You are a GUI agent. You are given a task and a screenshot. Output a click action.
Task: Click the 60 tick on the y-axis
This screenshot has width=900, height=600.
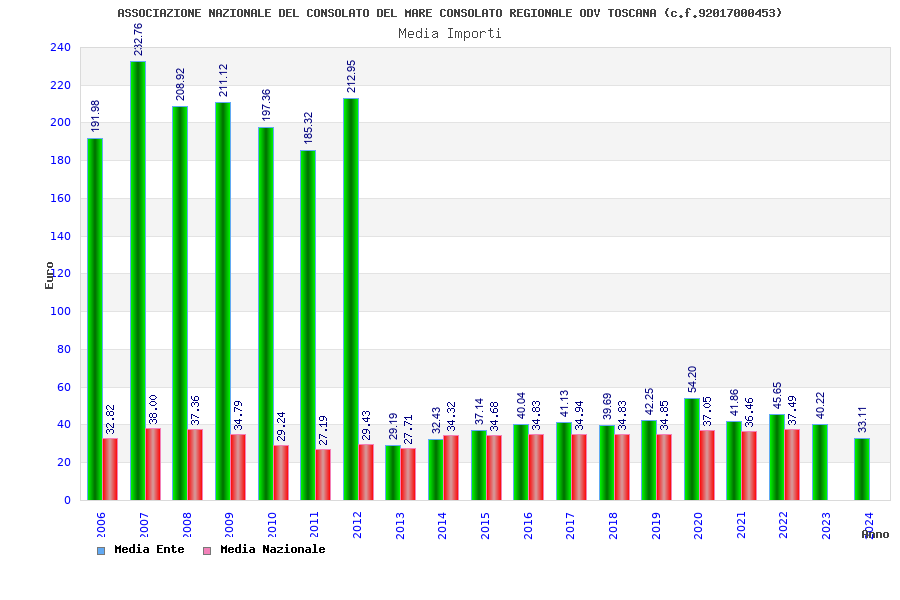[x=64, y=387]
